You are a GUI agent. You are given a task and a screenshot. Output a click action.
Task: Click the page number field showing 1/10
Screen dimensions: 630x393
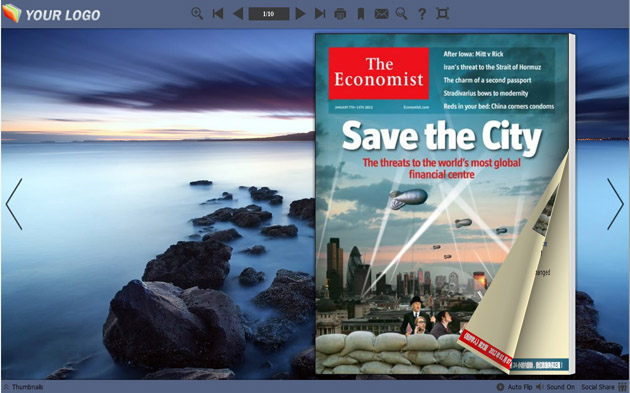pyautogui.click(x=269, y=14)
